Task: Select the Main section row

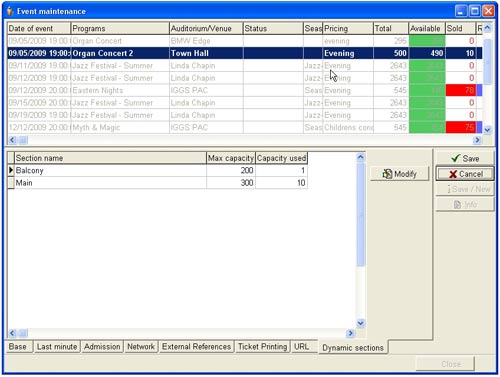Action: click(x=157, y=183)
